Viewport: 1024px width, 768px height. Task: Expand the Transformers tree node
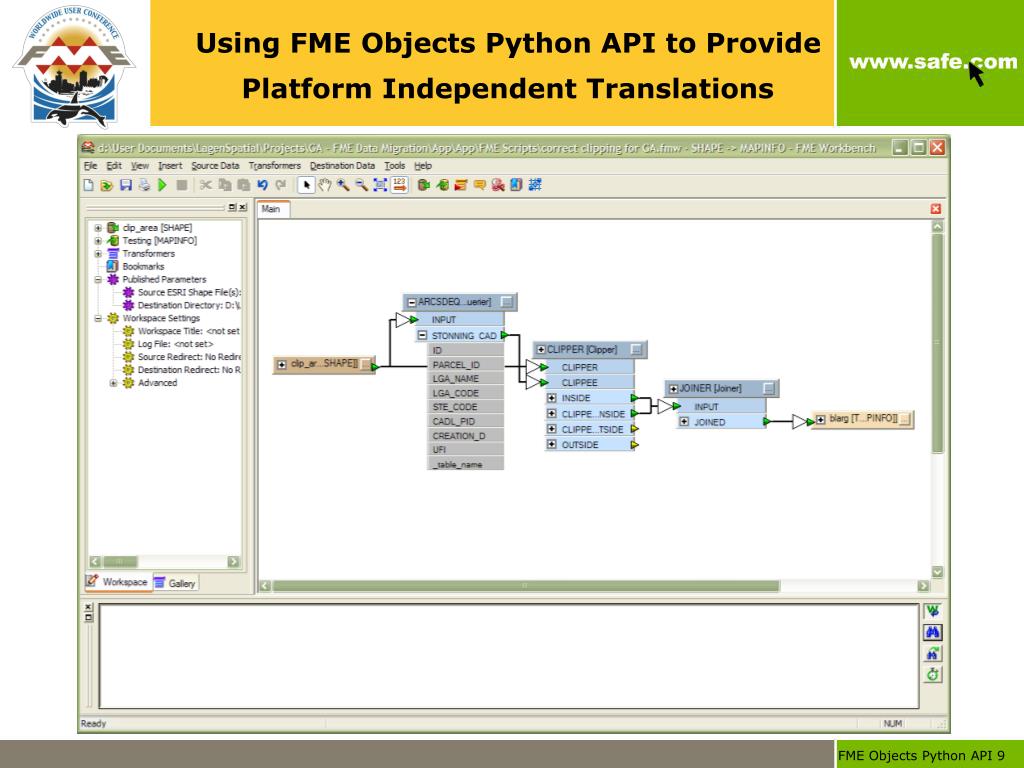98,254
